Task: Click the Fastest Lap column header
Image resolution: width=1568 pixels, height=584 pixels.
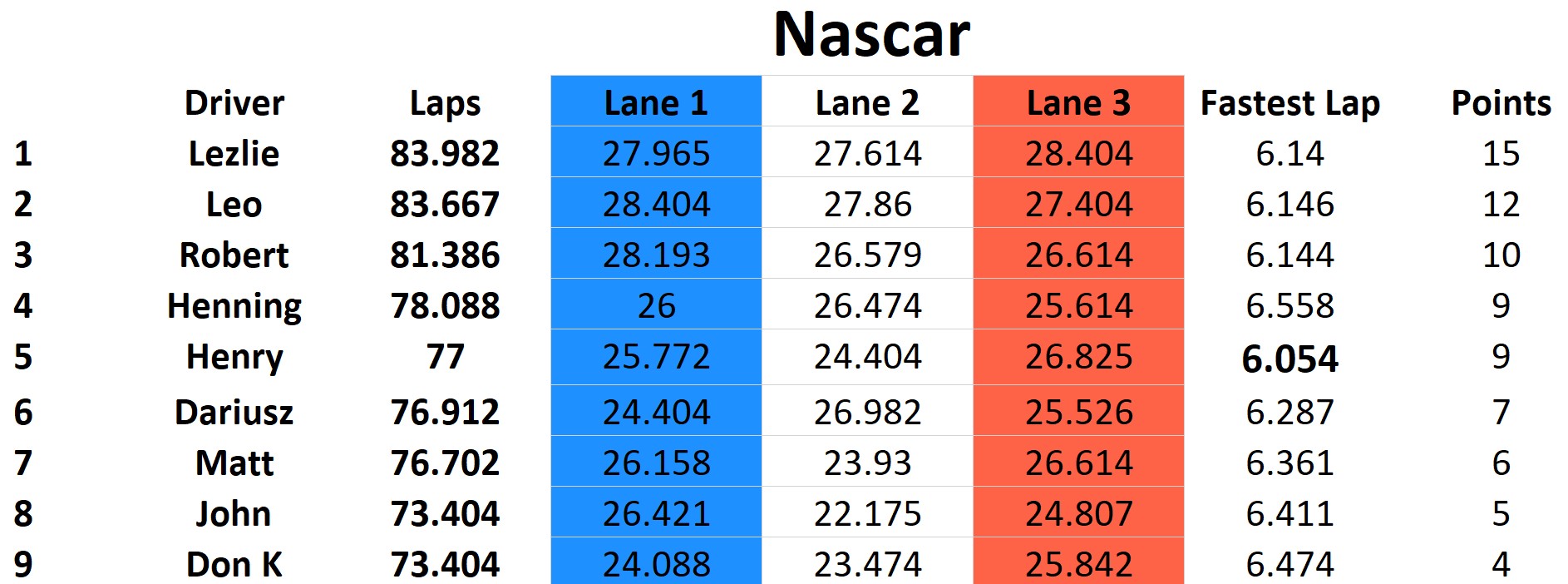Action: click(x=1289, y=103)
